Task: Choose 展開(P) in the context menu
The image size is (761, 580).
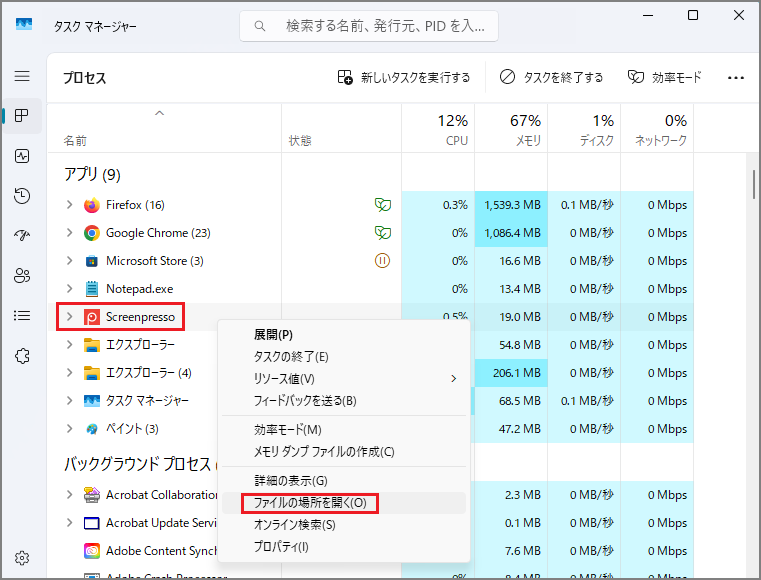Action: point(344,335)
